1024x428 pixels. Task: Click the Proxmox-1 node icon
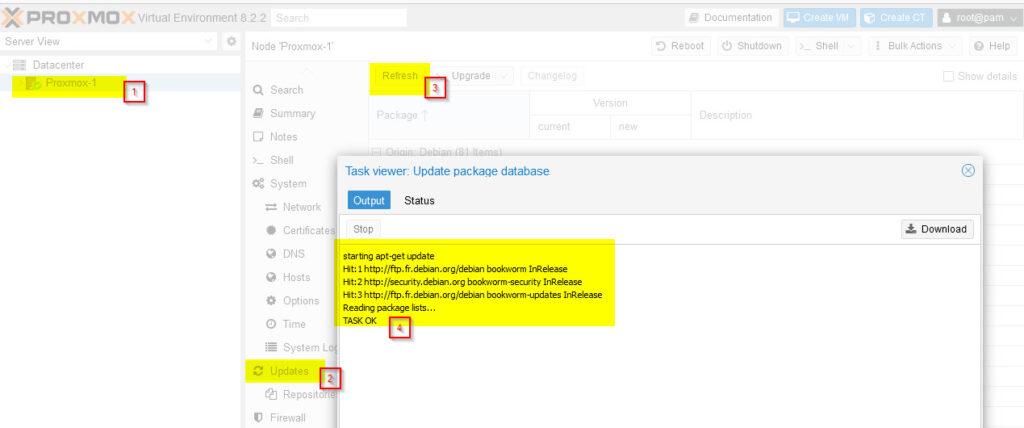pos(33,83)
